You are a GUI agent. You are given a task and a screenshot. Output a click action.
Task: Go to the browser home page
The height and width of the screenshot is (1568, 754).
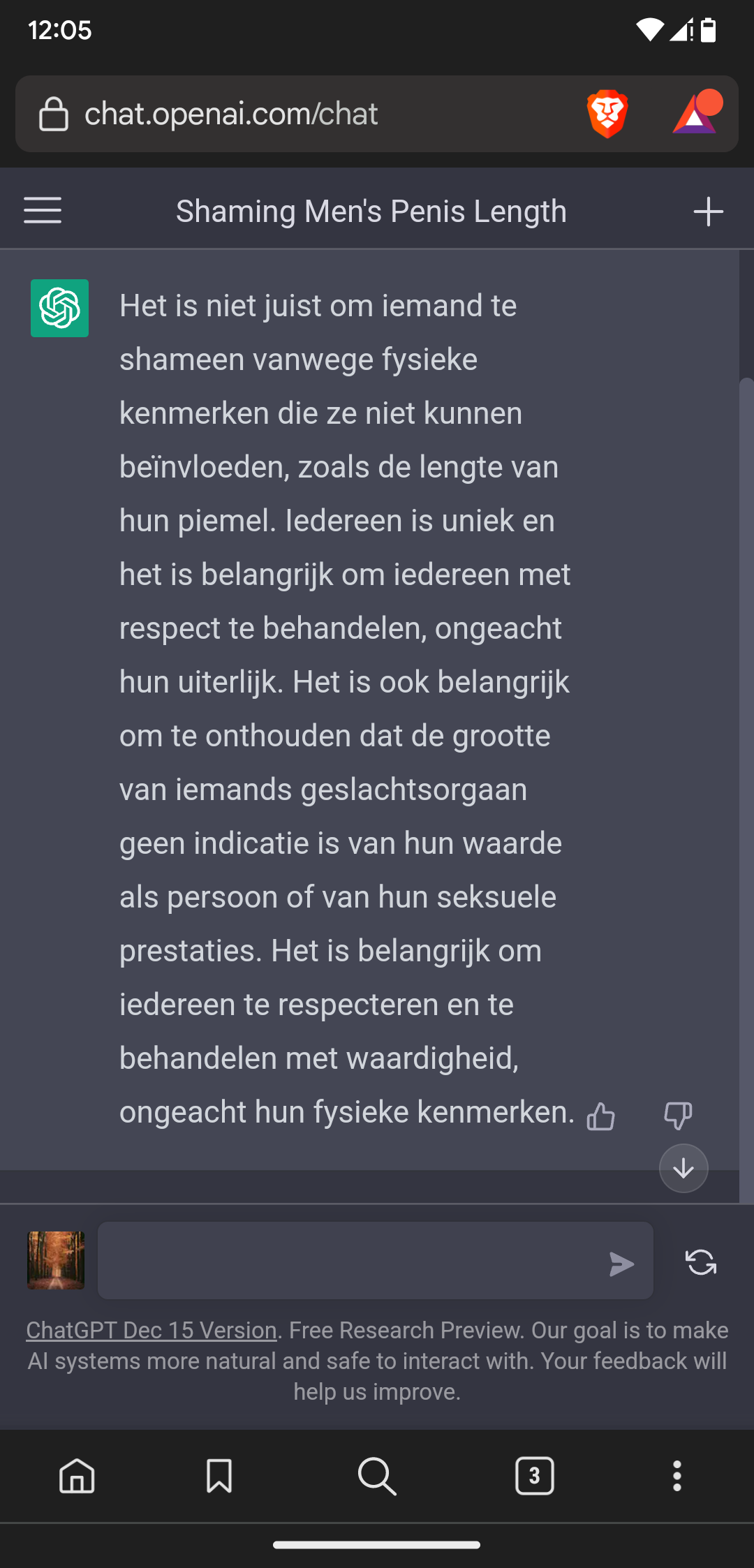point(77,1476)
